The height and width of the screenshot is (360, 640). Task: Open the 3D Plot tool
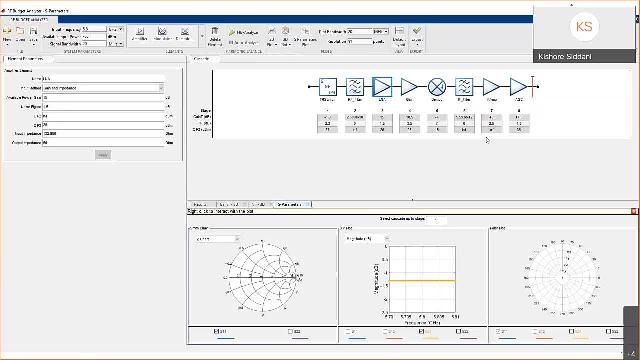point(286,36)
